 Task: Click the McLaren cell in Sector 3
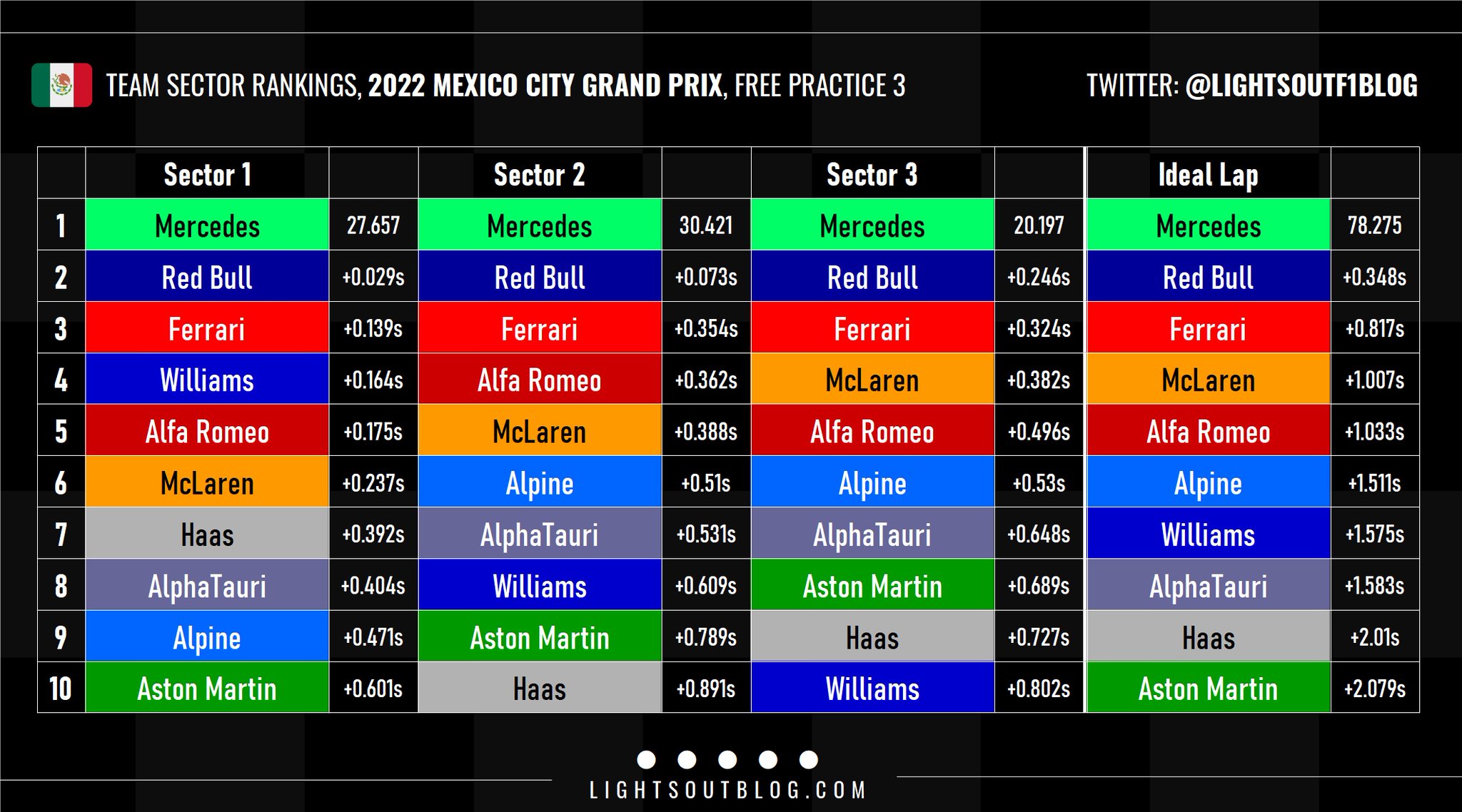(x=872, y=380)
